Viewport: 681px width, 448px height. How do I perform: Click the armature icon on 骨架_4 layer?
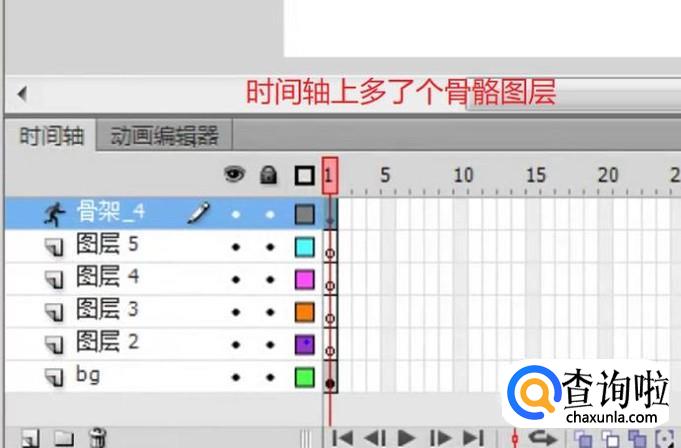point(53,213)
